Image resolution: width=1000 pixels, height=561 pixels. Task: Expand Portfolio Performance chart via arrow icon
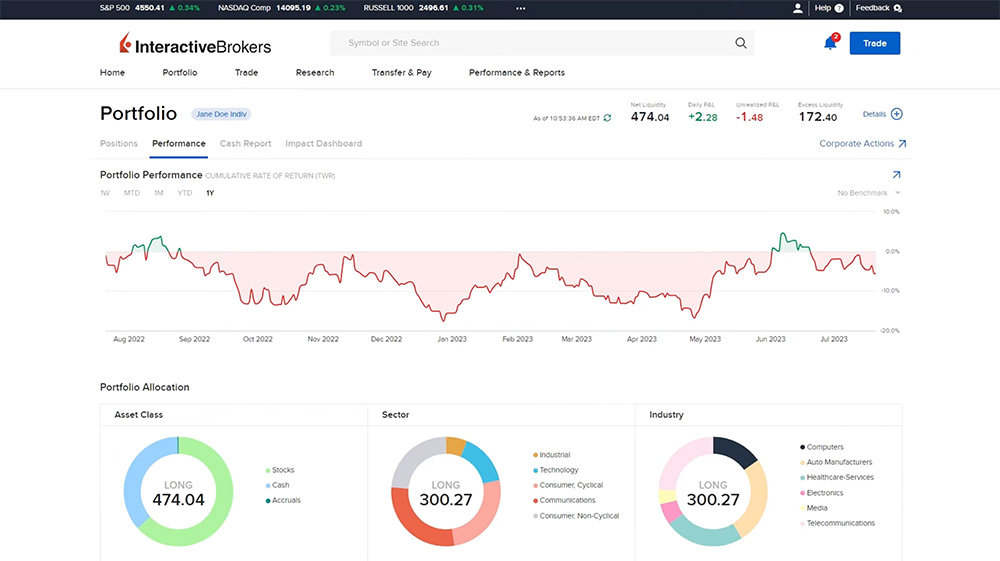(896, 175)
